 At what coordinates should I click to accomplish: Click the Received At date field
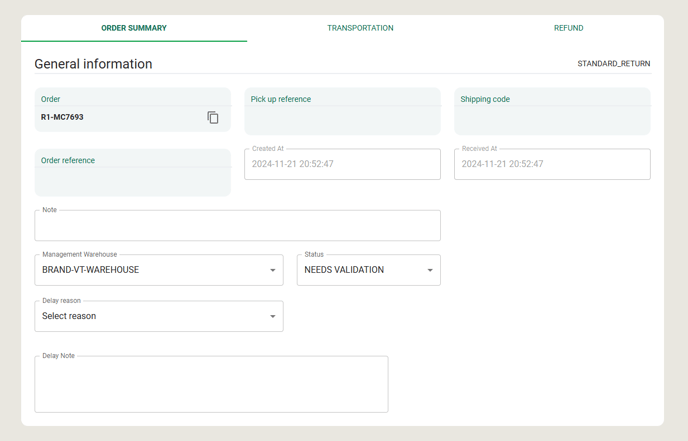point(552,164)
